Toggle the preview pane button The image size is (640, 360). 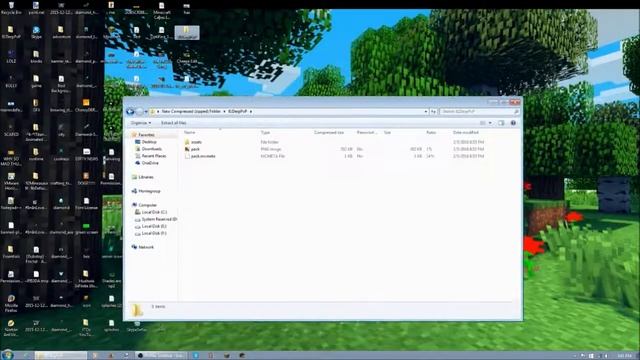[x=501, y=123]
